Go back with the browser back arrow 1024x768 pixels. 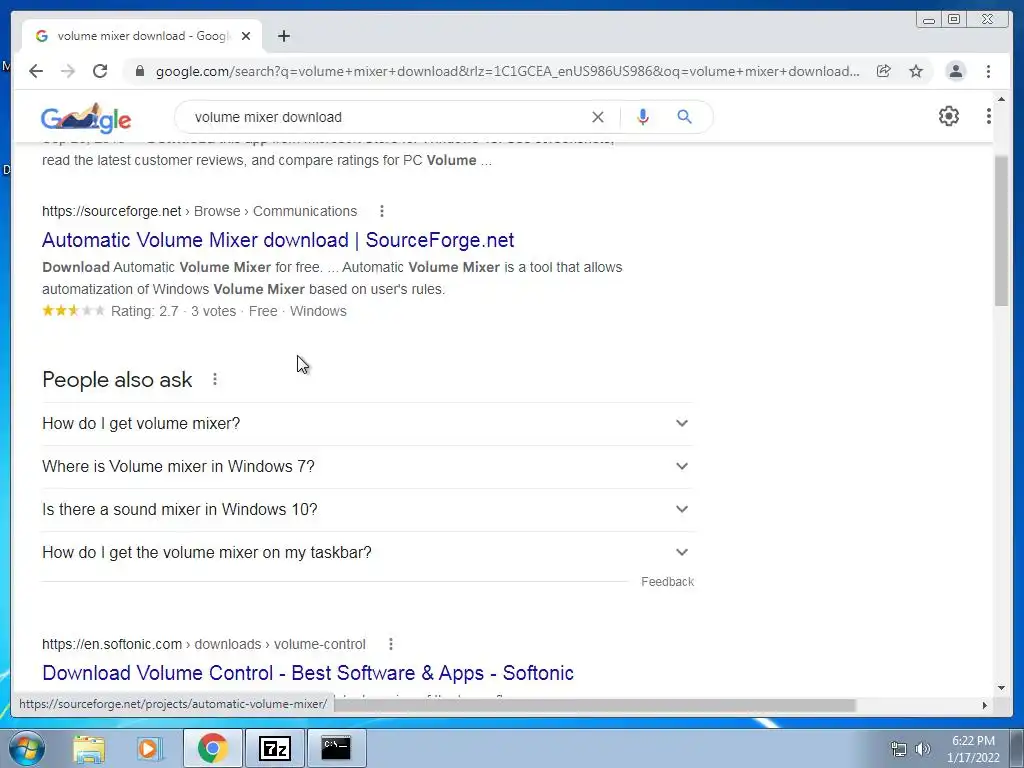click(36, 71)
